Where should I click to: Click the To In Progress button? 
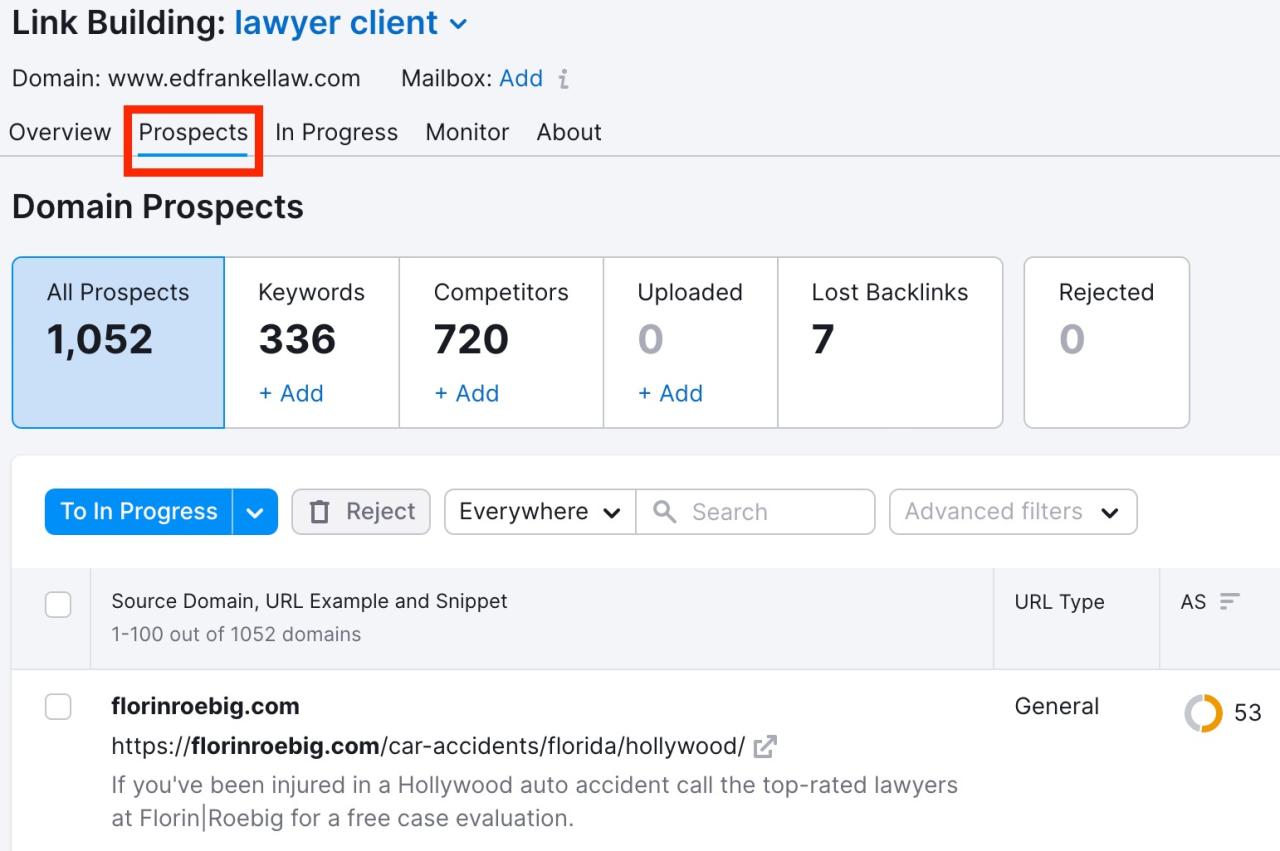point(137,511)
